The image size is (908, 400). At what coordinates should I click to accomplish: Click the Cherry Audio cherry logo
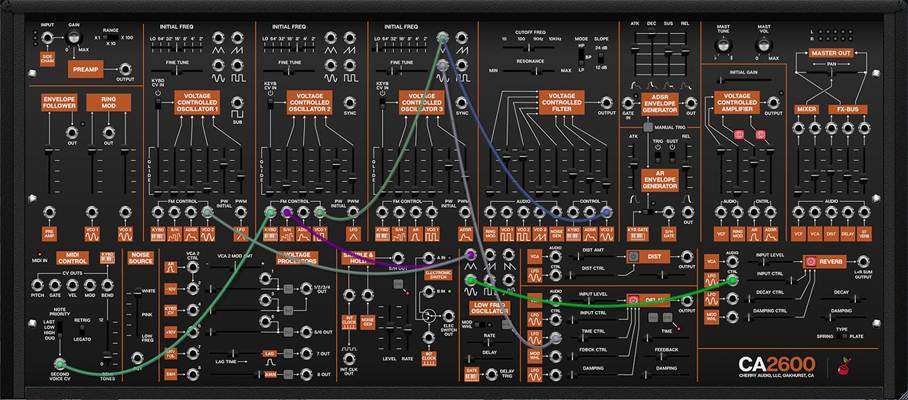(846, 366)
